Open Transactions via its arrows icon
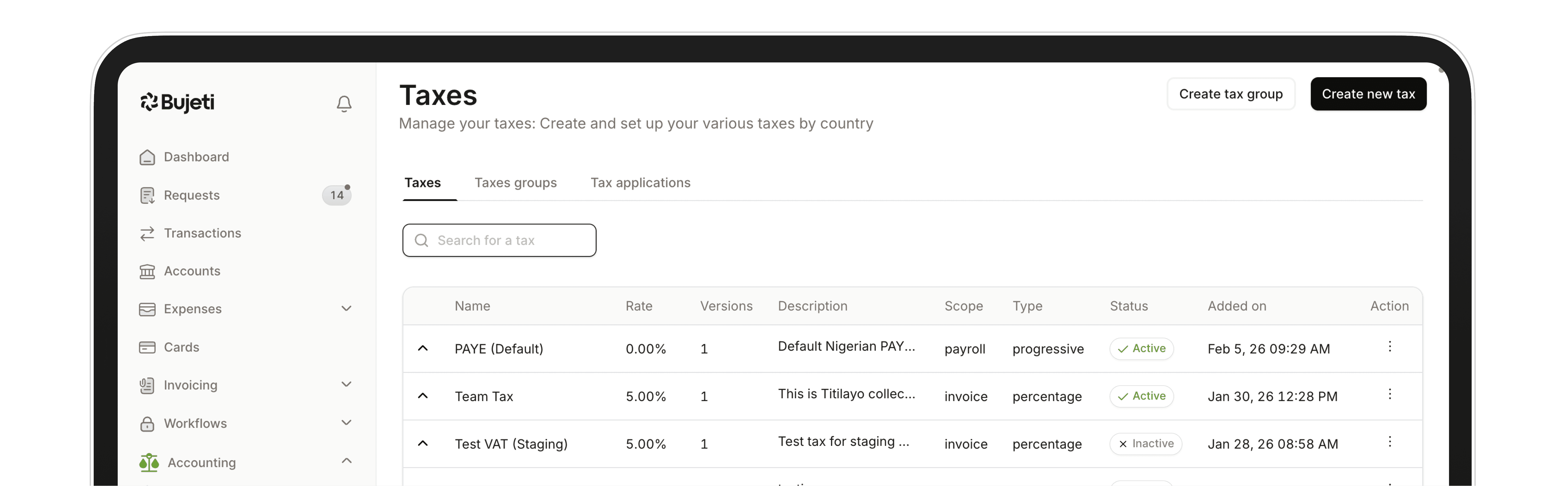This screenshot has height=486, width=1568. click(147, 234)
